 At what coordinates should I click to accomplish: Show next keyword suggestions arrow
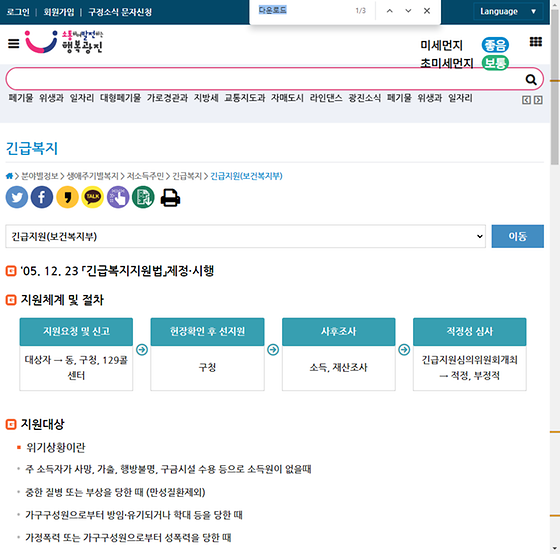pyautogui.click(x=538, y=100)
